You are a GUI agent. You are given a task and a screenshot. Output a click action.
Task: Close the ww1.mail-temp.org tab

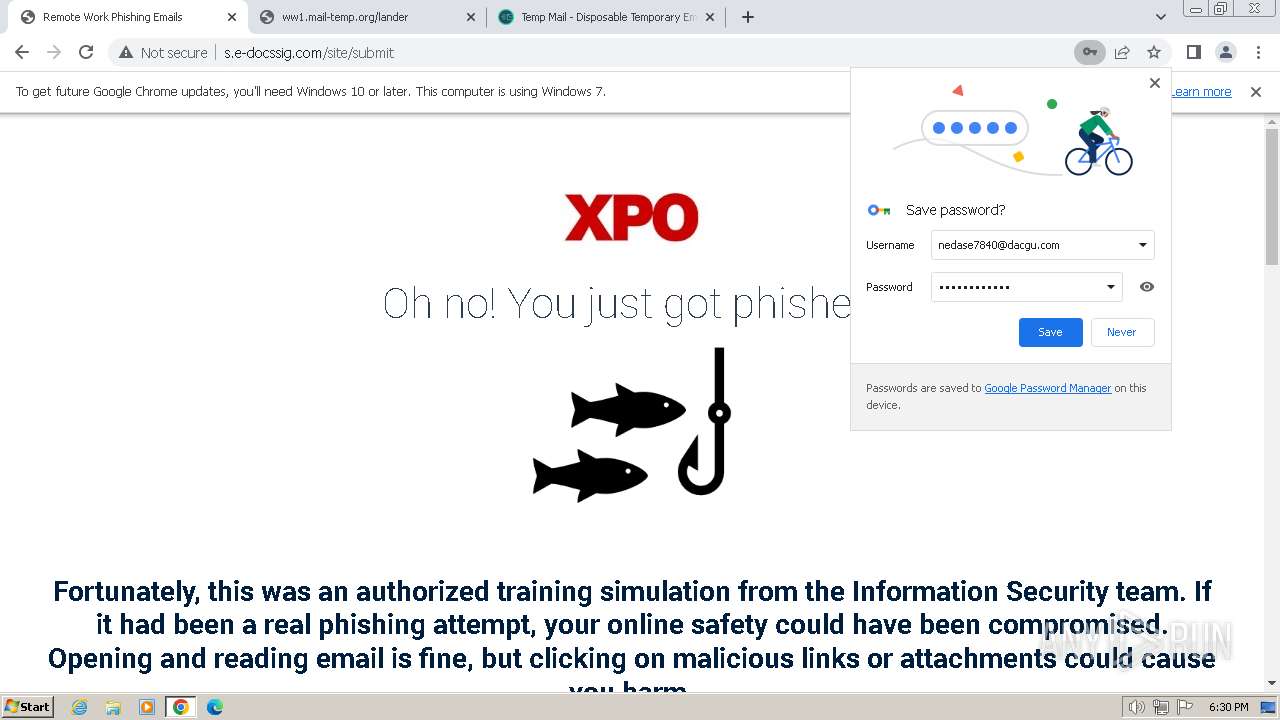tap(470, 17)
